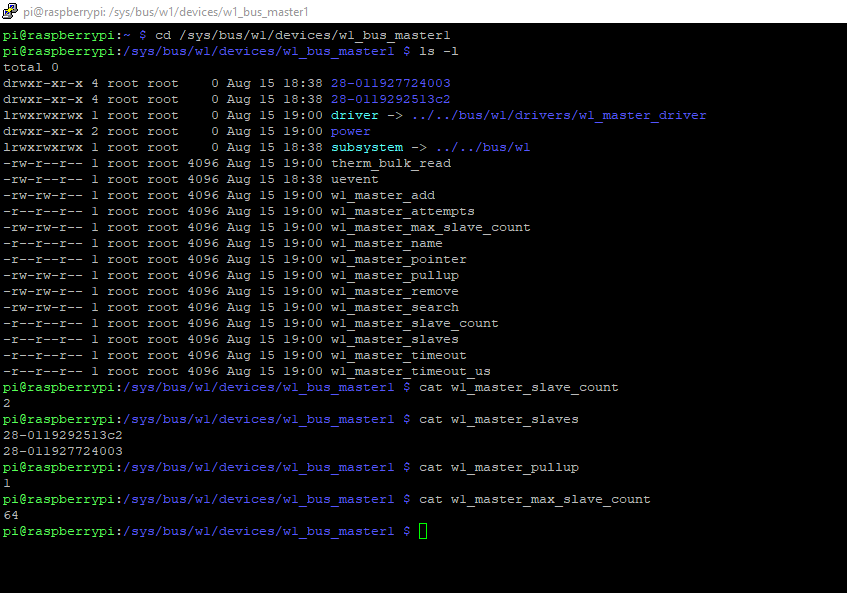Click the 28-011927724003 line in the cat w1_master_slaves output
Image resolution: width=847 pixels, height=593 pixels.
tap(63, 452)
